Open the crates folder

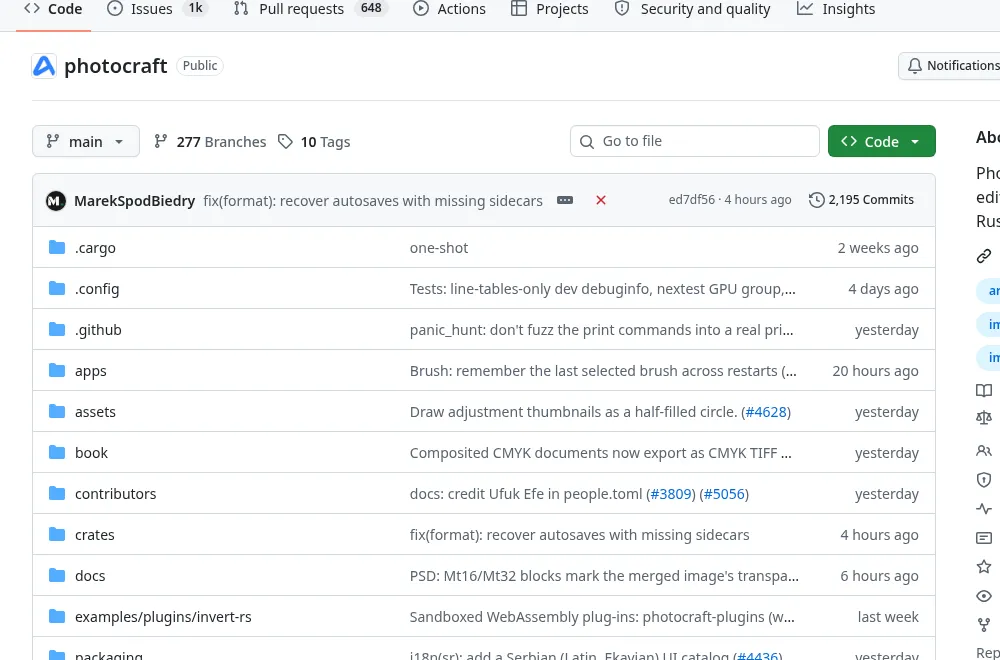click(94, 535)
